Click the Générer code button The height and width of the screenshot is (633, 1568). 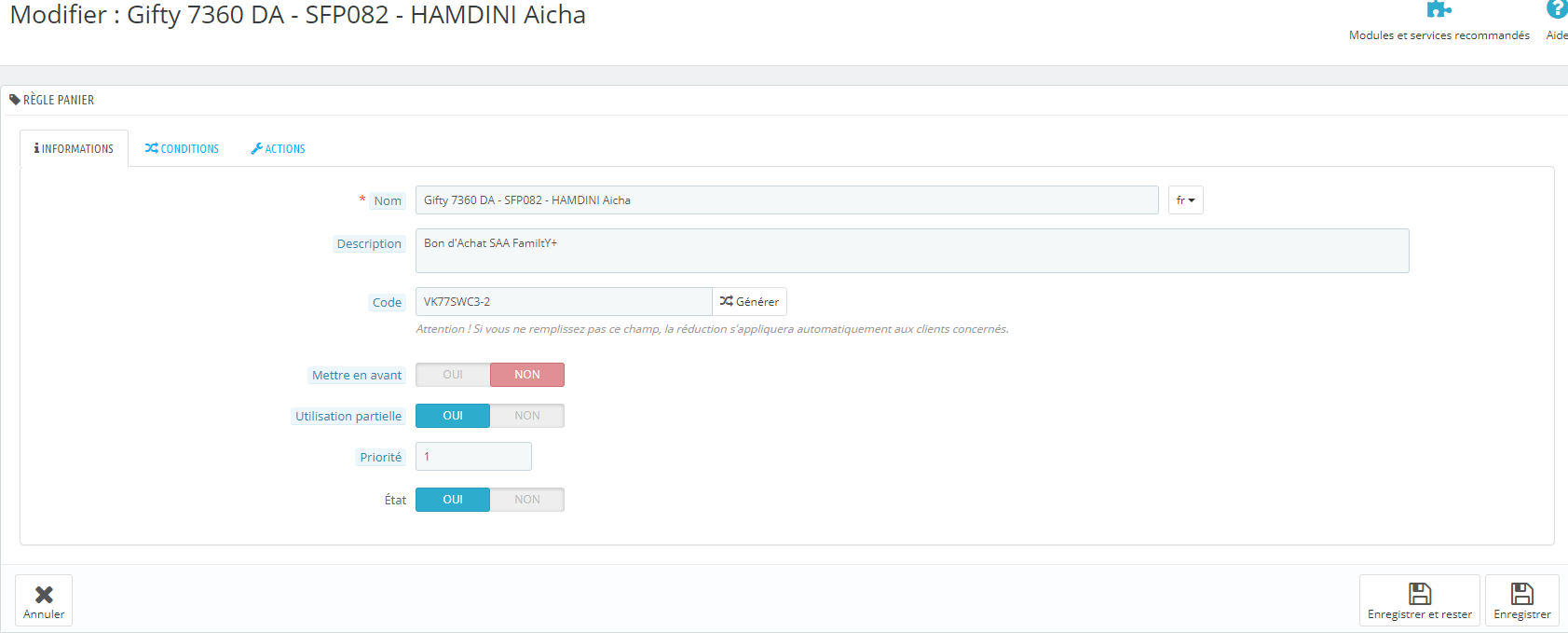tap(750, 301)
